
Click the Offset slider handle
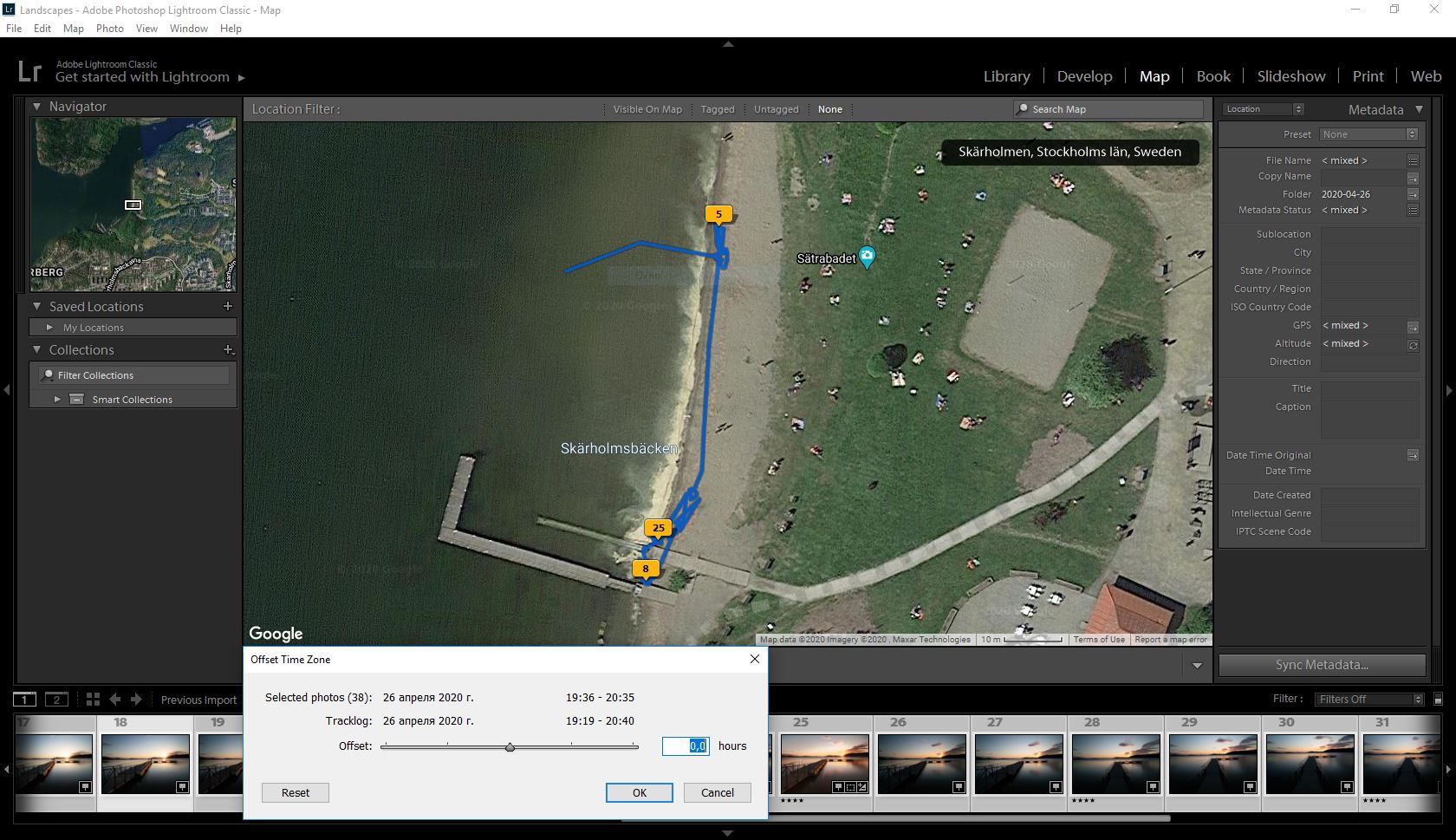click(x=510, y=746)
